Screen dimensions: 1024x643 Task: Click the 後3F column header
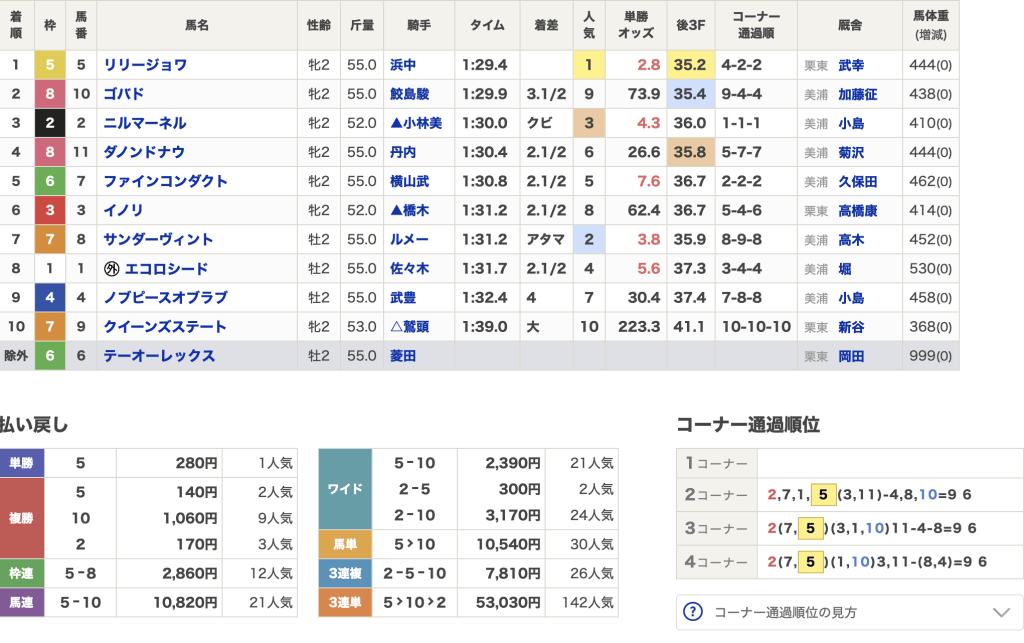click(691, 25)
